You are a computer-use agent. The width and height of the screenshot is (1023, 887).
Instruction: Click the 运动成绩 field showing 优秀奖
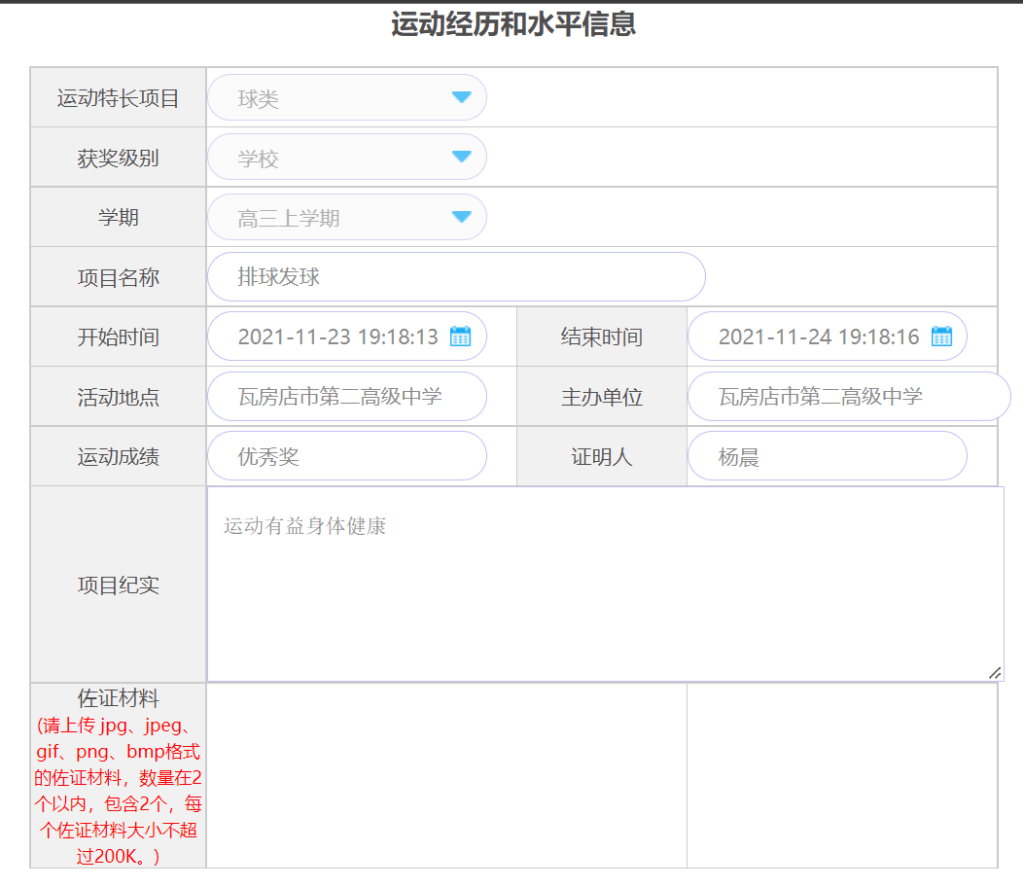click(x=346, y=457)
